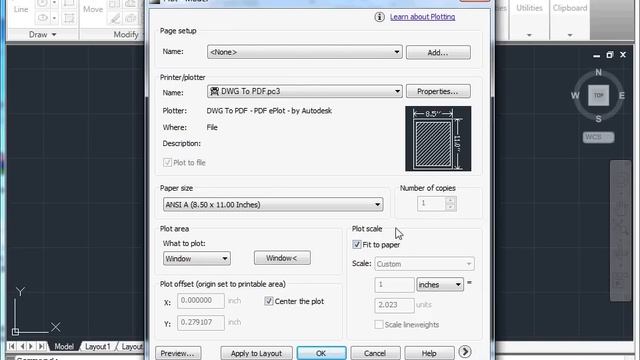Viewport: 640px width, 360px height.
Task: Select the Move tool in ribbon
Action: (x=93, y=9)
